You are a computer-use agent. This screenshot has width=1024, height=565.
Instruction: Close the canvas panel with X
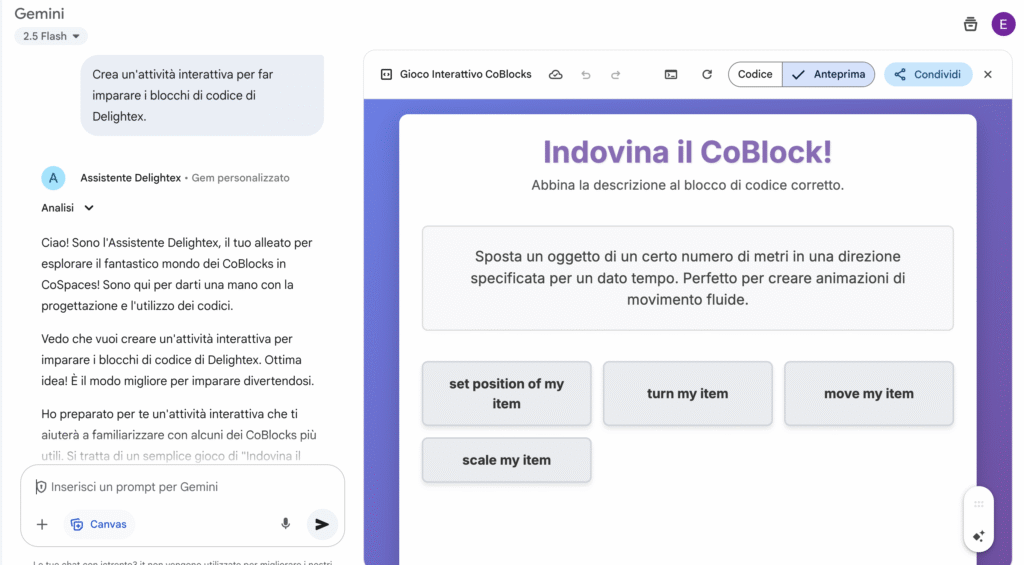(x=988, y=75)
